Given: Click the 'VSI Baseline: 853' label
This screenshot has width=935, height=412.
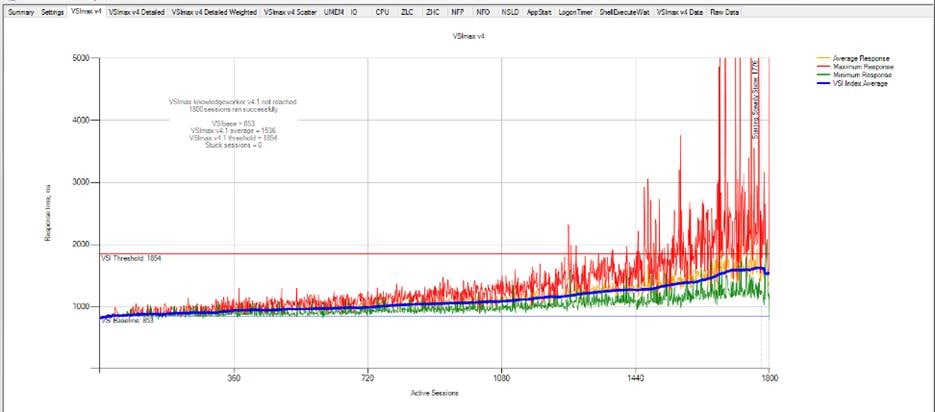Looking at the screenshot, I should tap(128, 320).
